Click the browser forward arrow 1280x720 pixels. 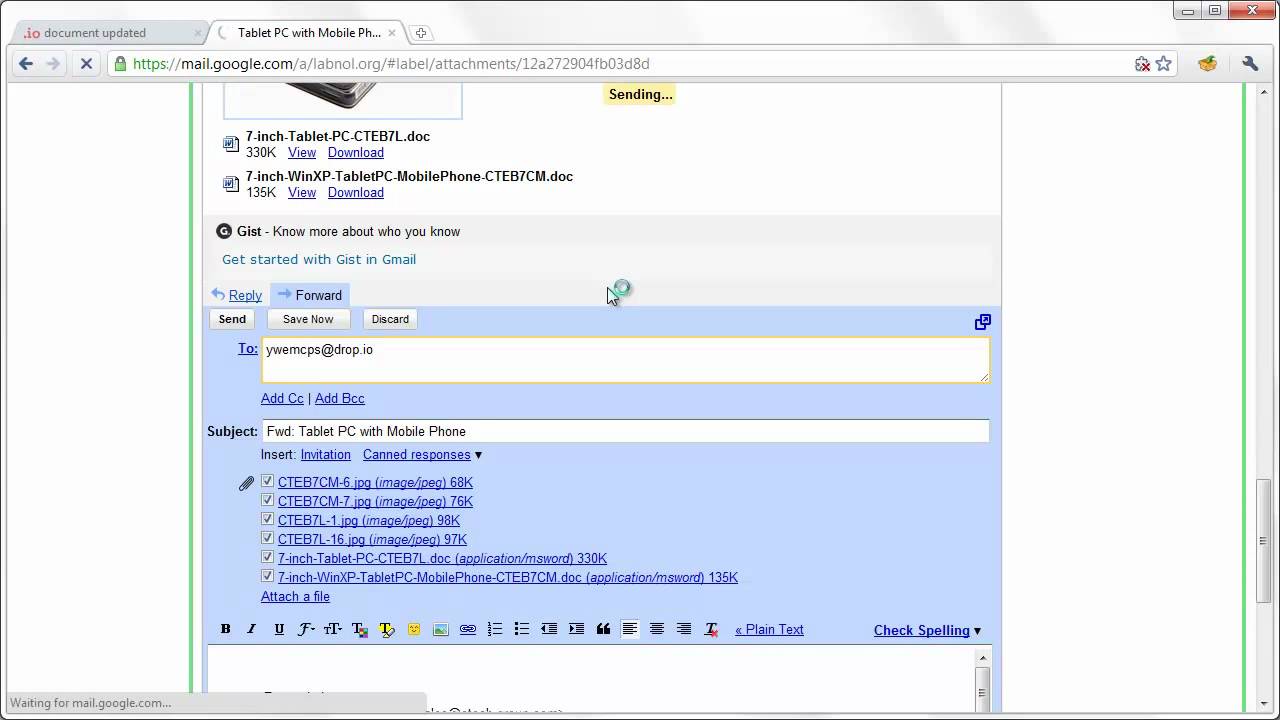point(54,63)
